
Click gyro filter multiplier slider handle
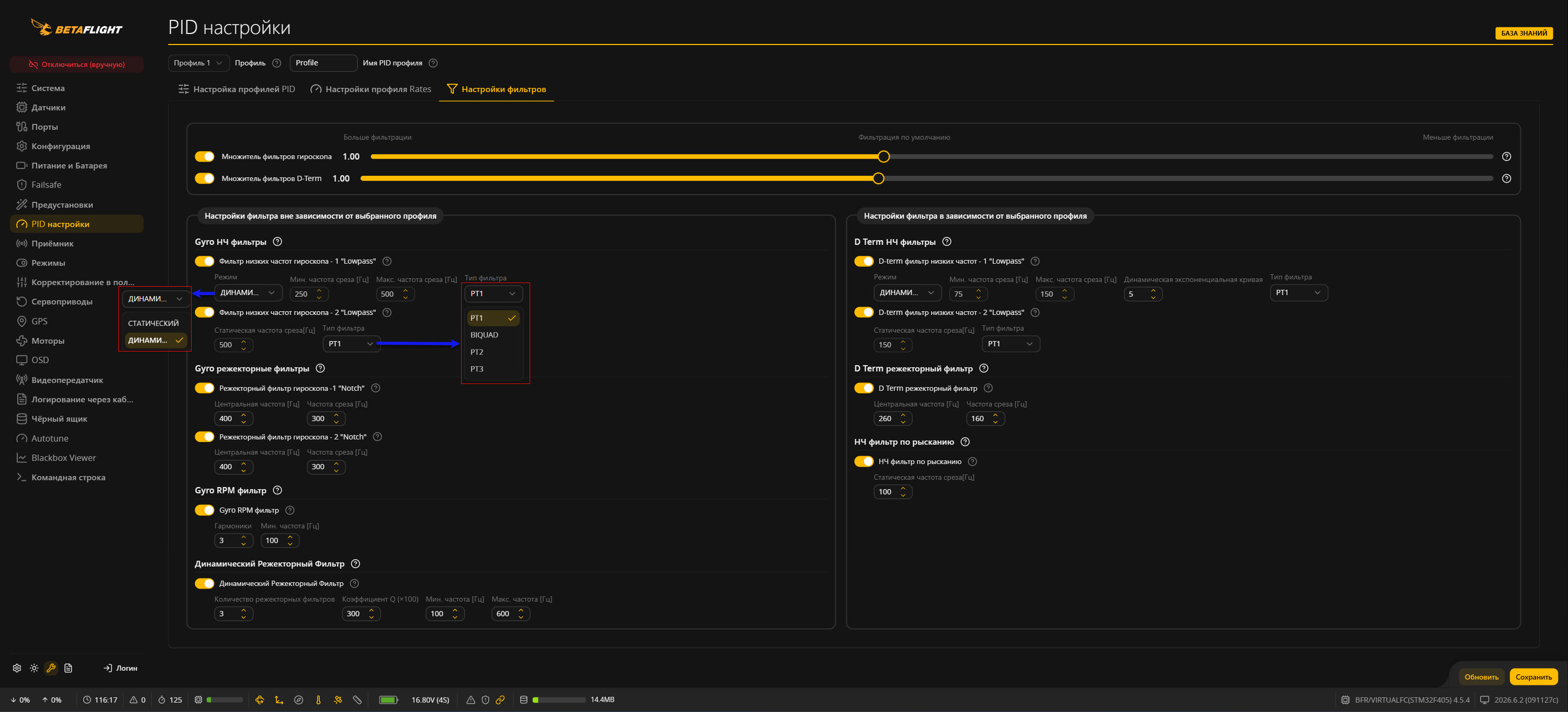point(884,156)
